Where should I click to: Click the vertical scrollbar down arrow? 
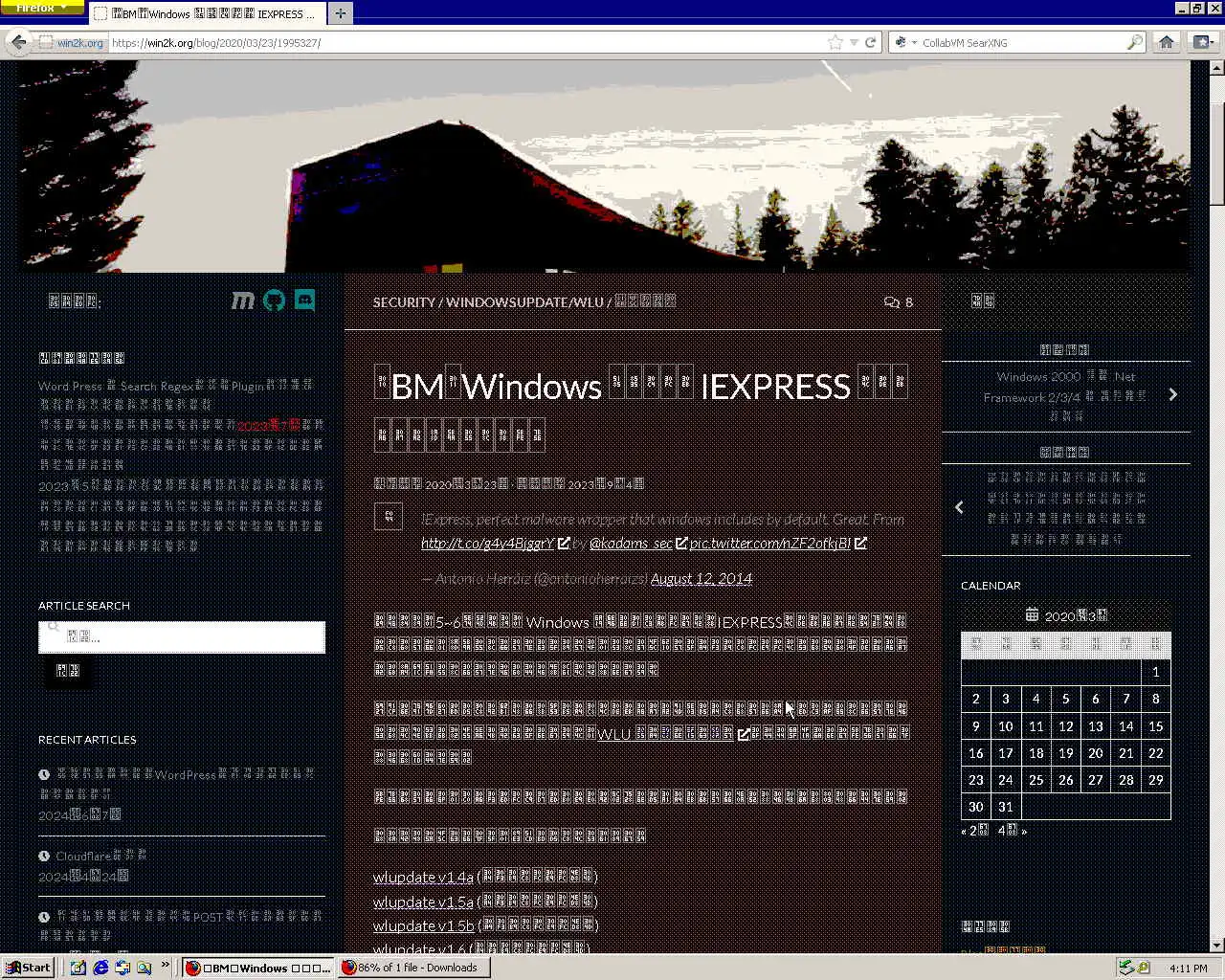1216,946
